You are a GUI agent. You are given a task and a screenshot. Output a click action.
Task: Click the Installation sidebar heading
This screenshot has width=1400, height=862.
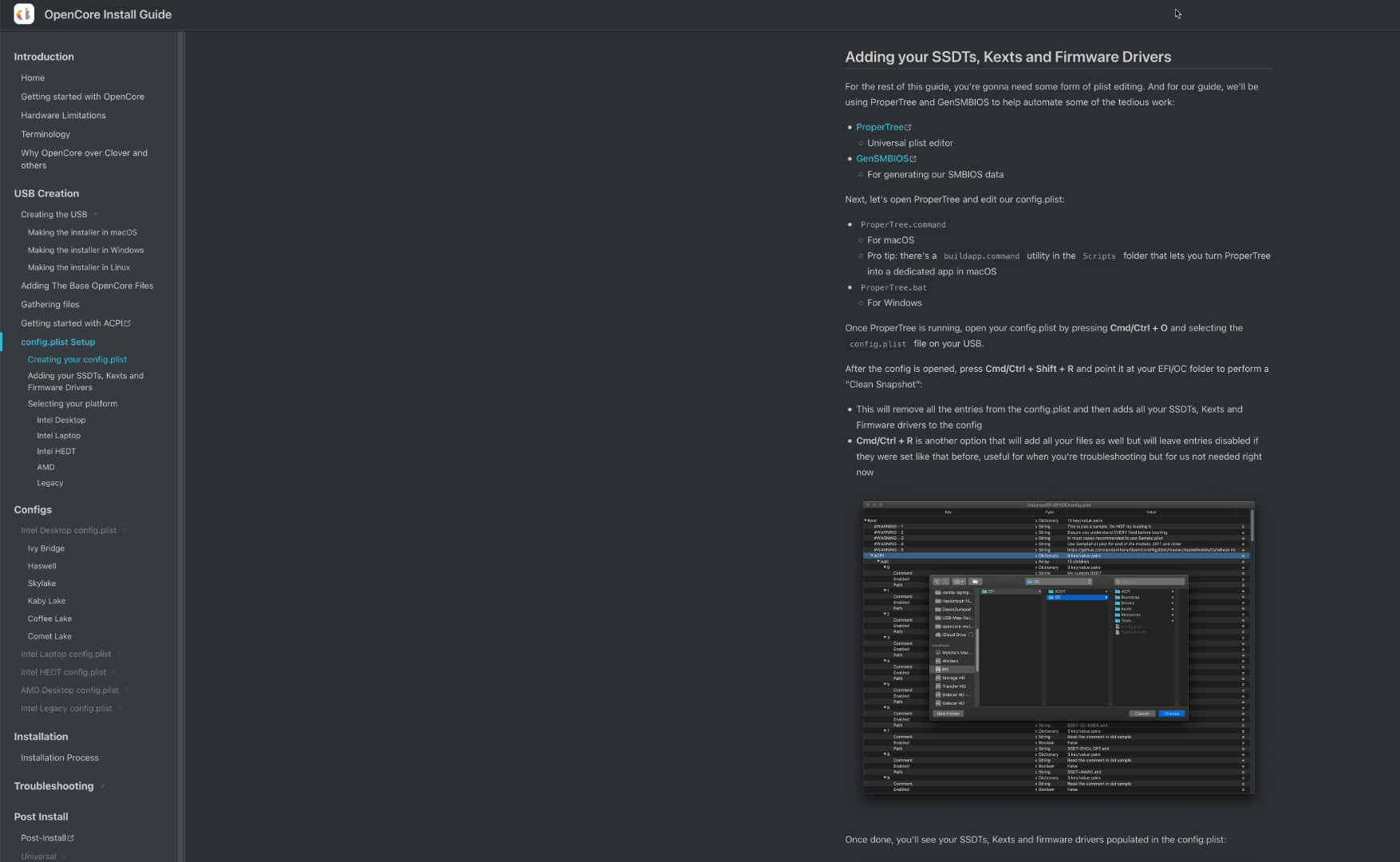(x=41, y=737)
